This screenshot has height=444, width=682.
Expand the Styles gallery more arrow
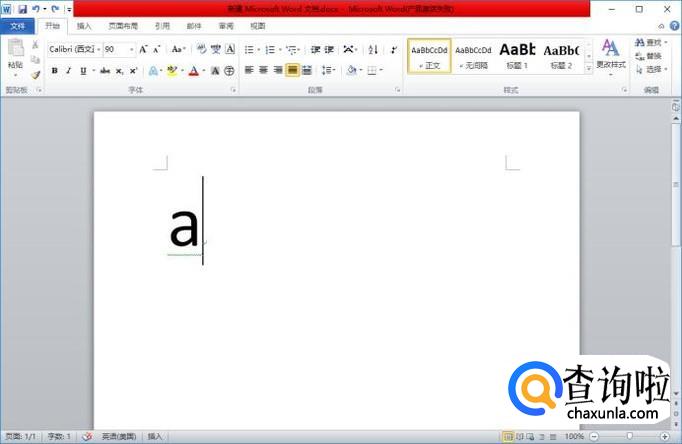(588, 68)
